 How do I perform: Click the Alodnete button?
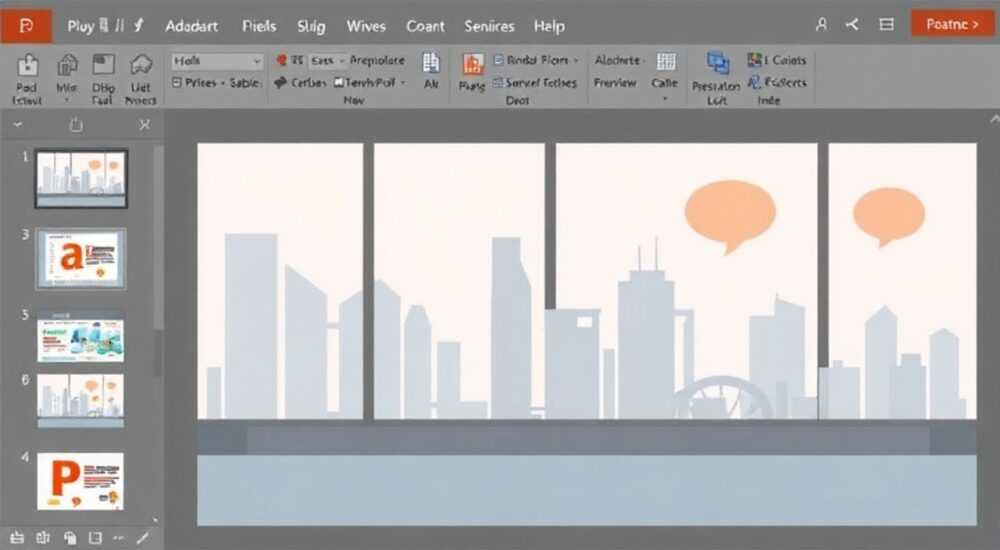(617, 60)
